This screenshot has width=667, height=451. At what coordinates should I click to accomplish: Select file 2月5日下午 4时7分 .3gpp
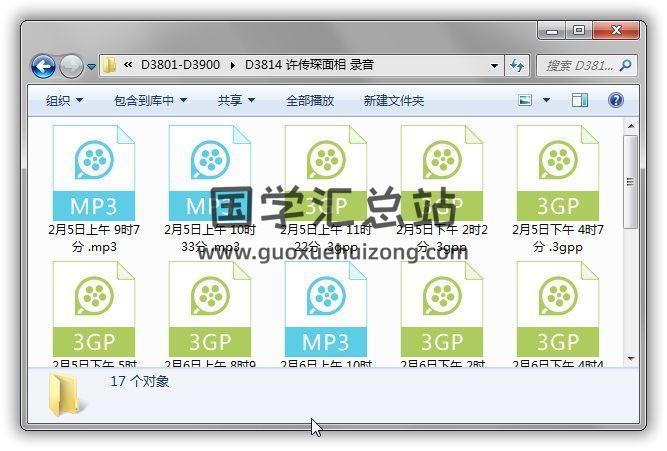tap(558, 189)
